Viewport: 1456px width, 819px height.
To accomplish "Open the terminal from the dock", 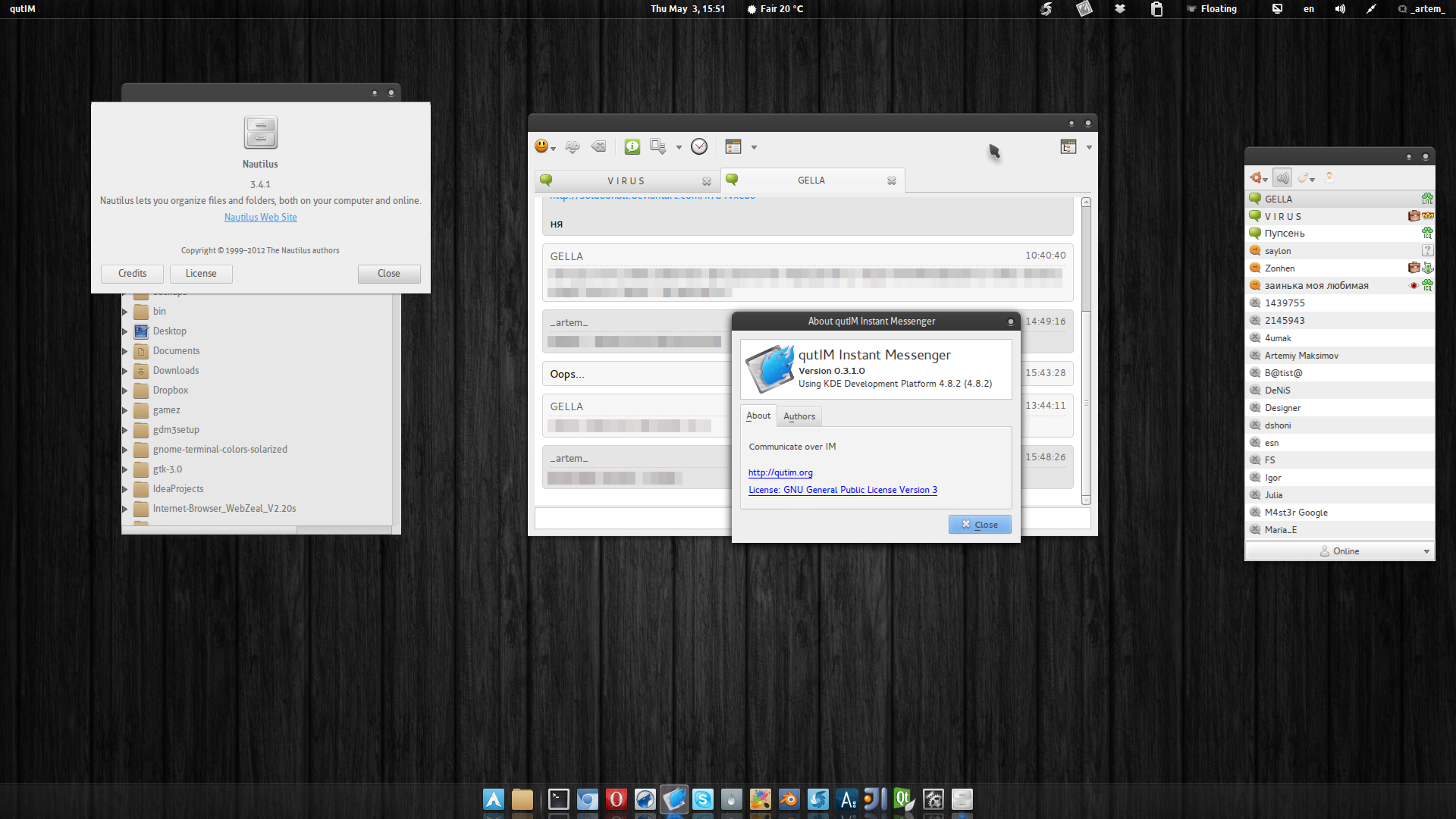I will pyautogui.click(x=559, y=799).
